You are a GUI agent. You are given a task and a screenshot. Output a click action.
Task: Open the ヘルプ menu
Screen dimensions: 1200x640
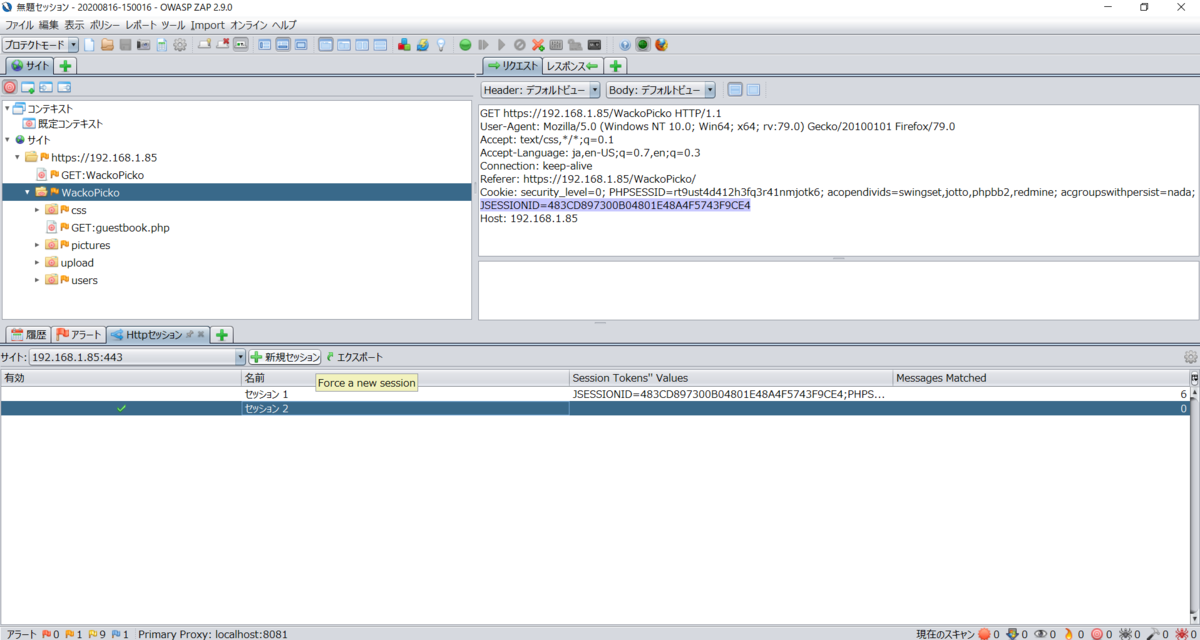(x=285, y=25)
